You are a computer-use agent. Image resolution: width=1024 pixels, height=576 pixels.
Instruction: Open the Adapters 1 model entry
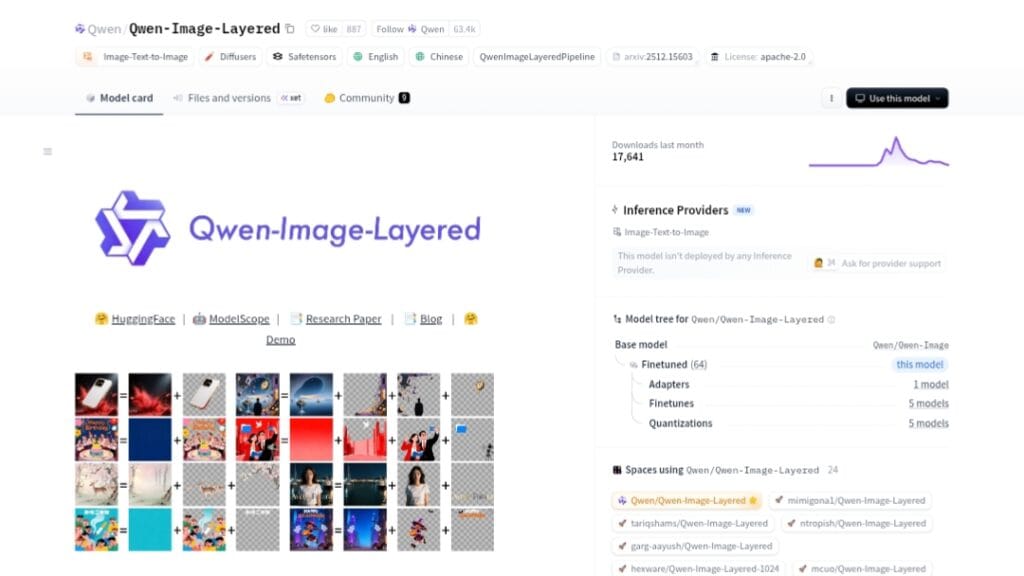[930, 385]
